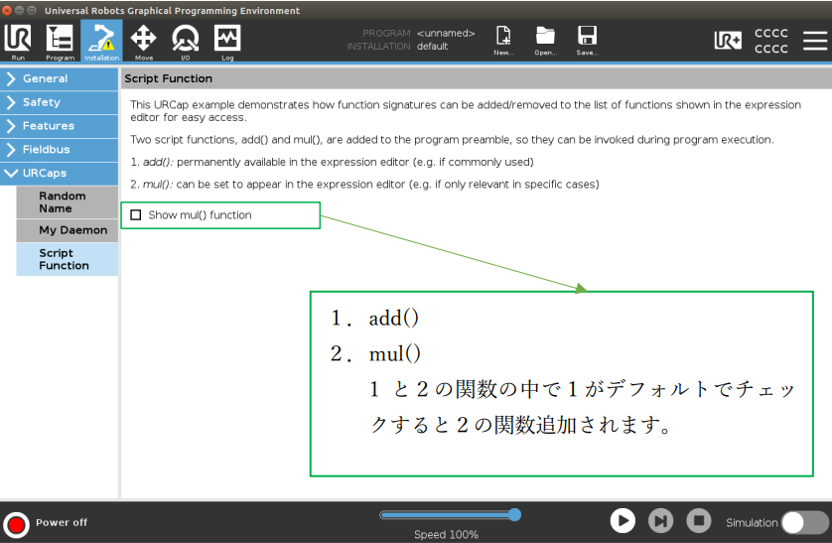Click the Script Function heading
Screen dimensions: 832x543
(x=168, y=79)
